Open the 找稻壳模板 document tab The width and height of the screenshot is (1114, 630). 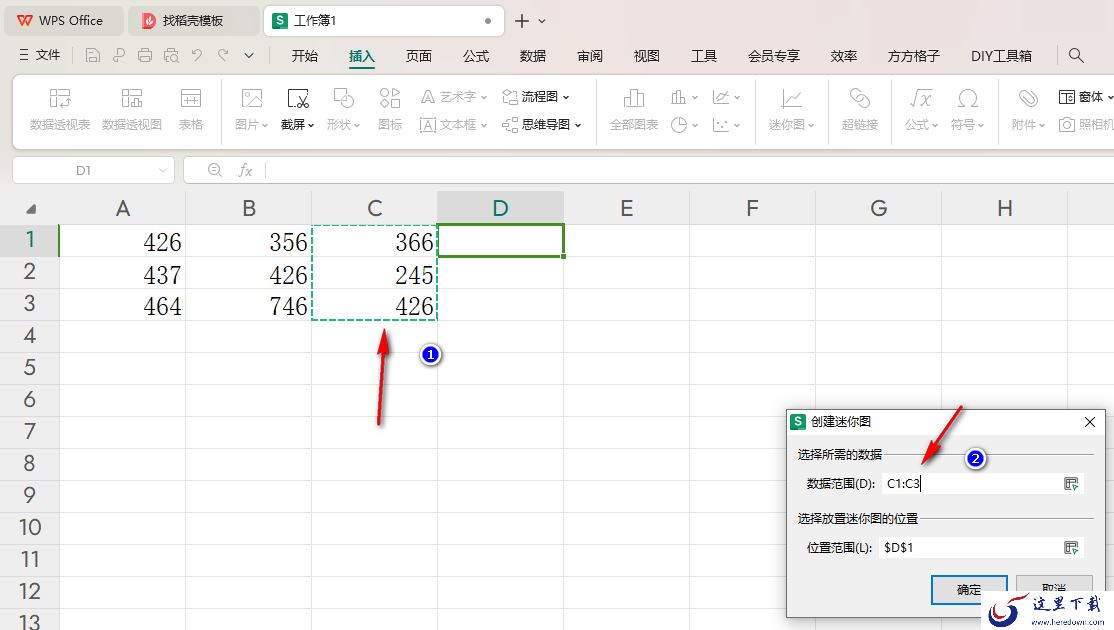193,21
